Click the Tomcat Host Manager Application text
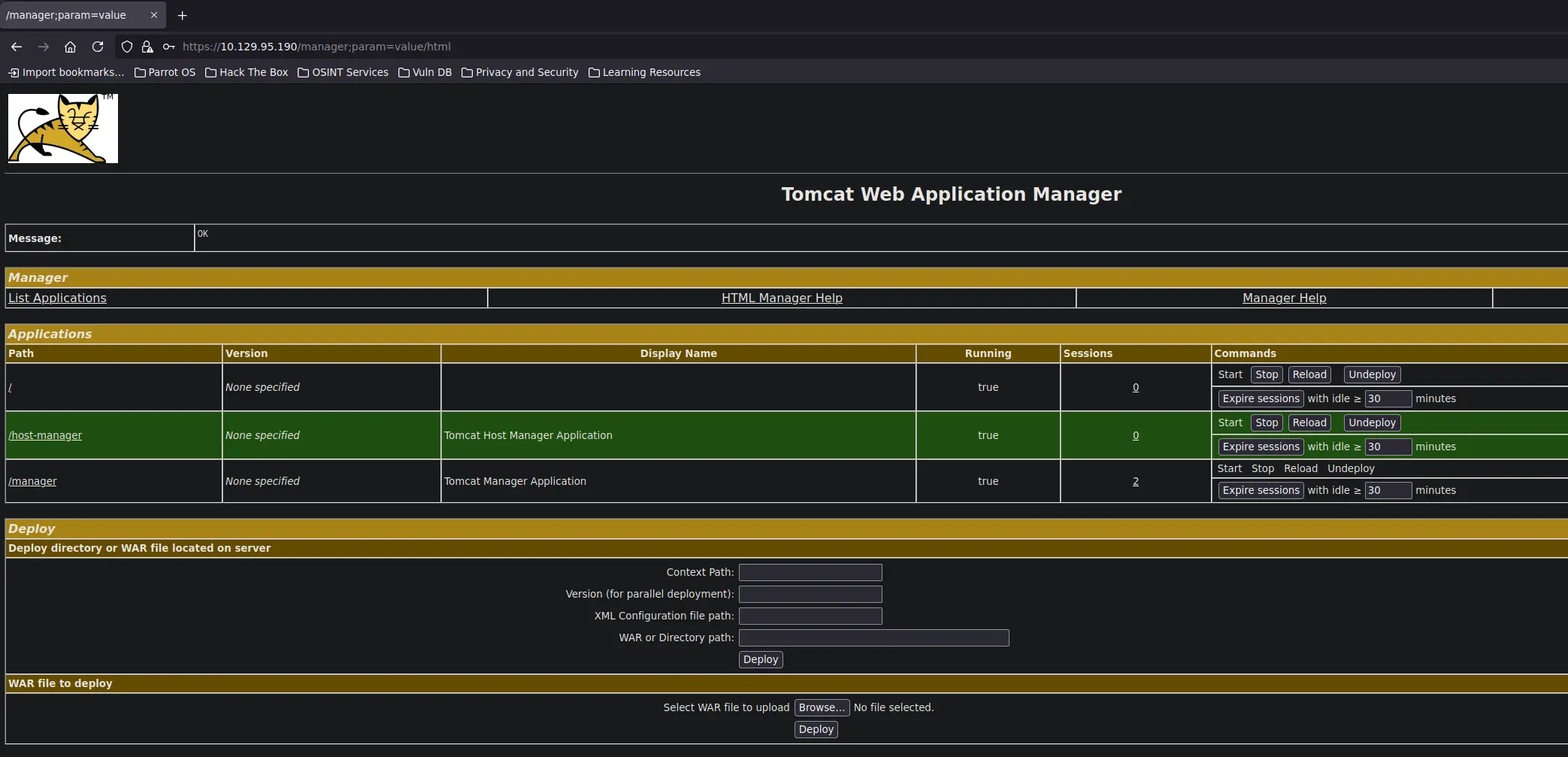The image size is (1568, 757). pyautogui.click(x=528, y=435)
